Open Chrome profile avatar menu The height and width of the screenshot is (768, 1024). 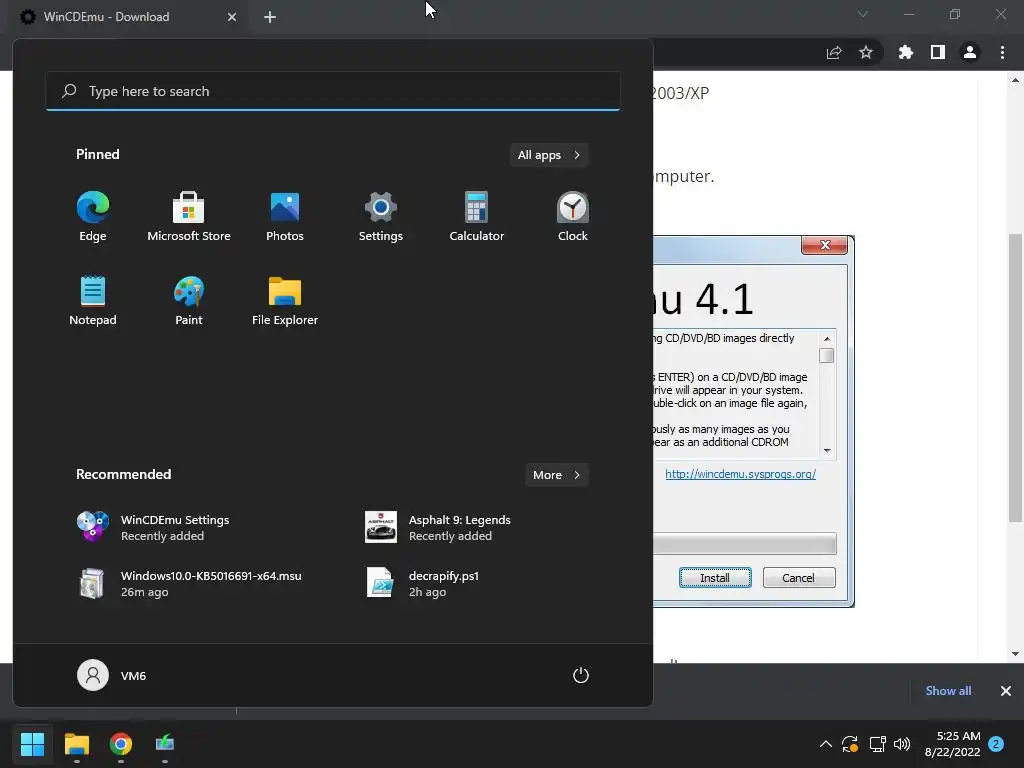970,52
